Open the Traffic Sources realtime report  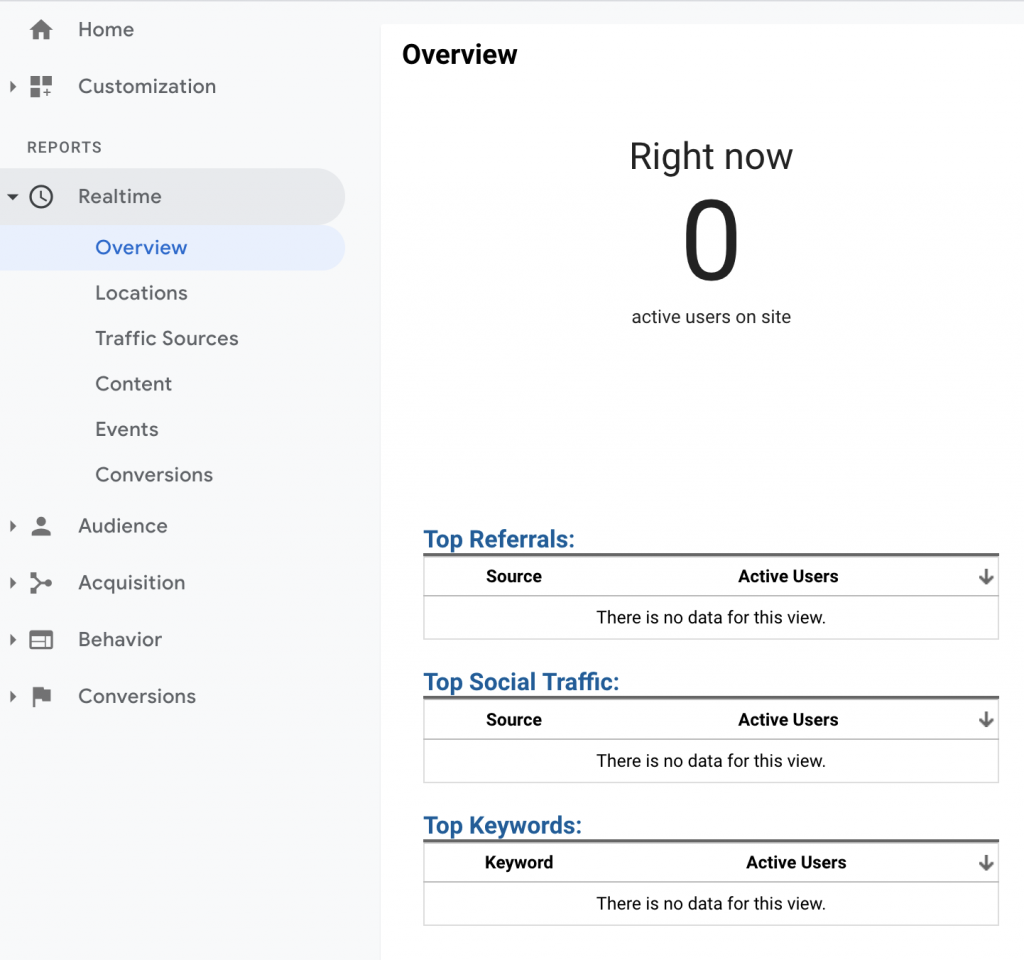167,339
